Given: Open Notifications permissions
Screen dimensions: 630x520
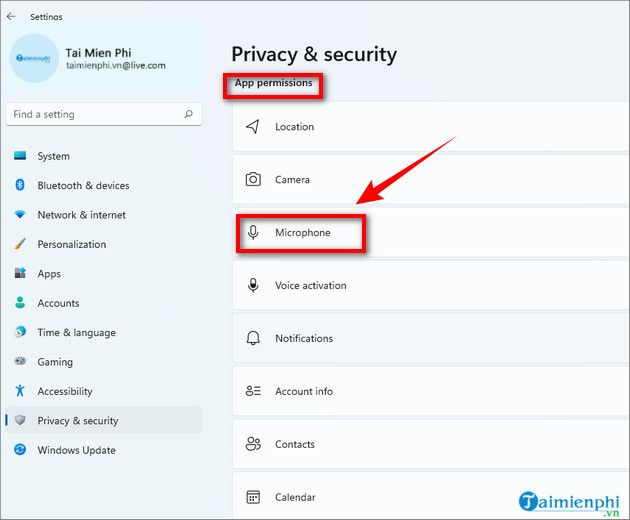Looking at the screenshot, I should [x=430, y=338].
